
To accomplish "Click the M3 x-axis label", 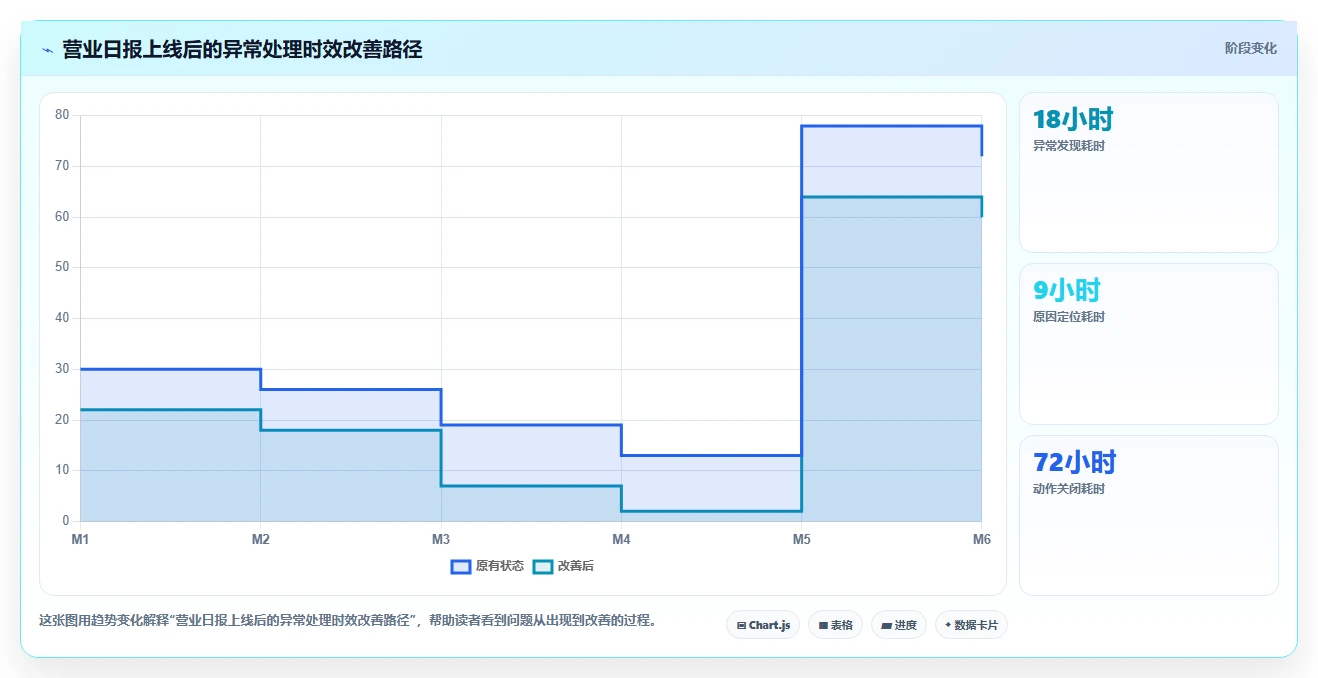I will click(x=441, y=540).
